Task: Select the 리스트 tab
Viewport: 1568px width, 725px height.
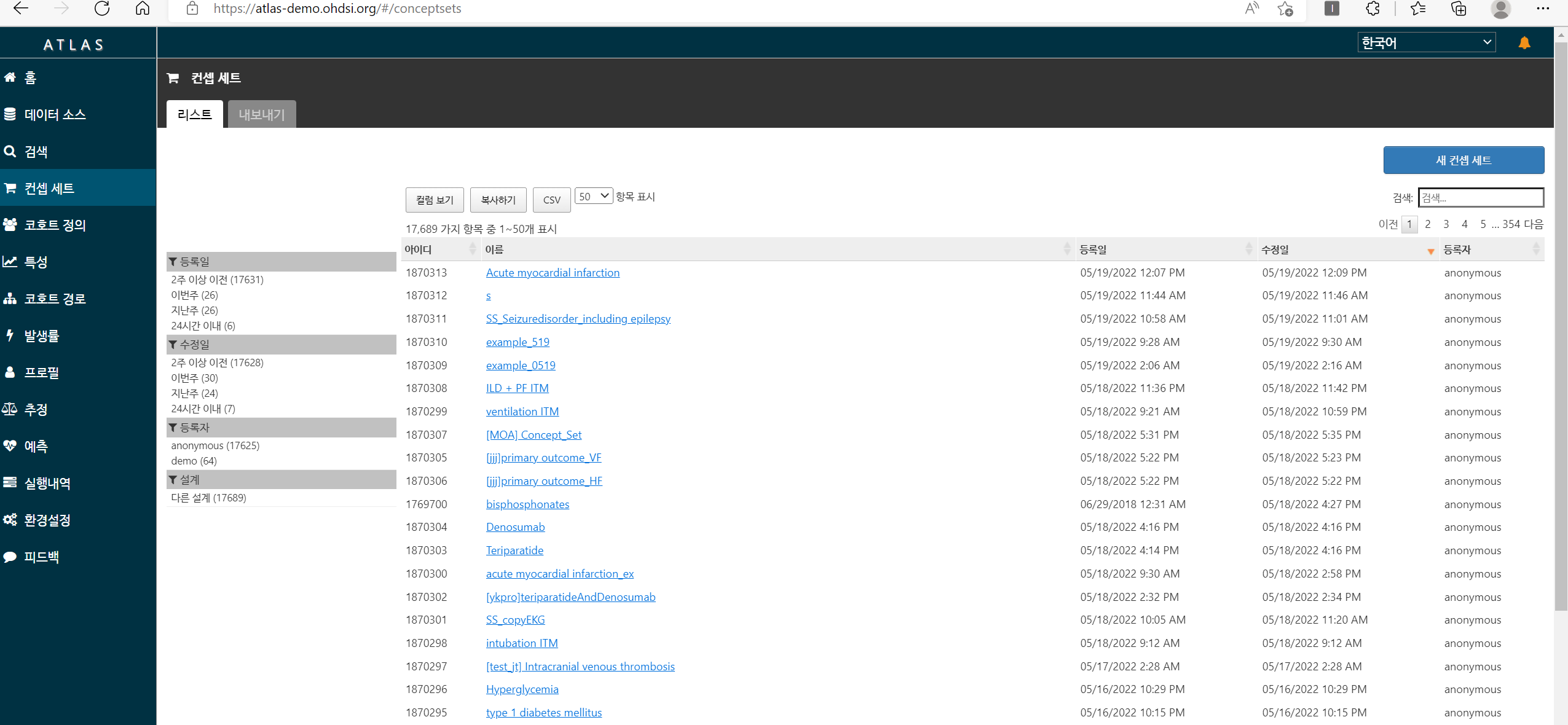Action: point(194,115)
